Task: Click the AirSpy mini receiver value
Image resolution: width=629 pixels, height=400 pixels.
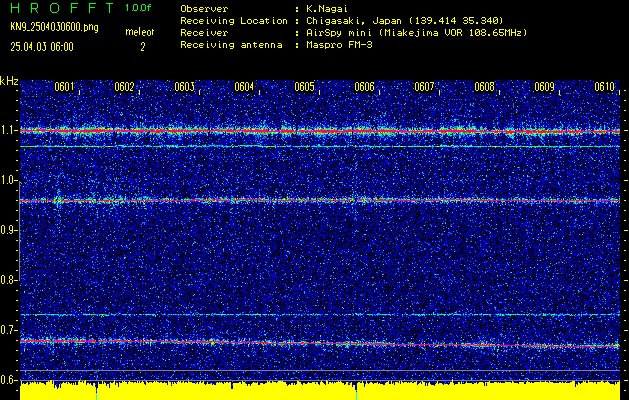Action: coord(416,33)
